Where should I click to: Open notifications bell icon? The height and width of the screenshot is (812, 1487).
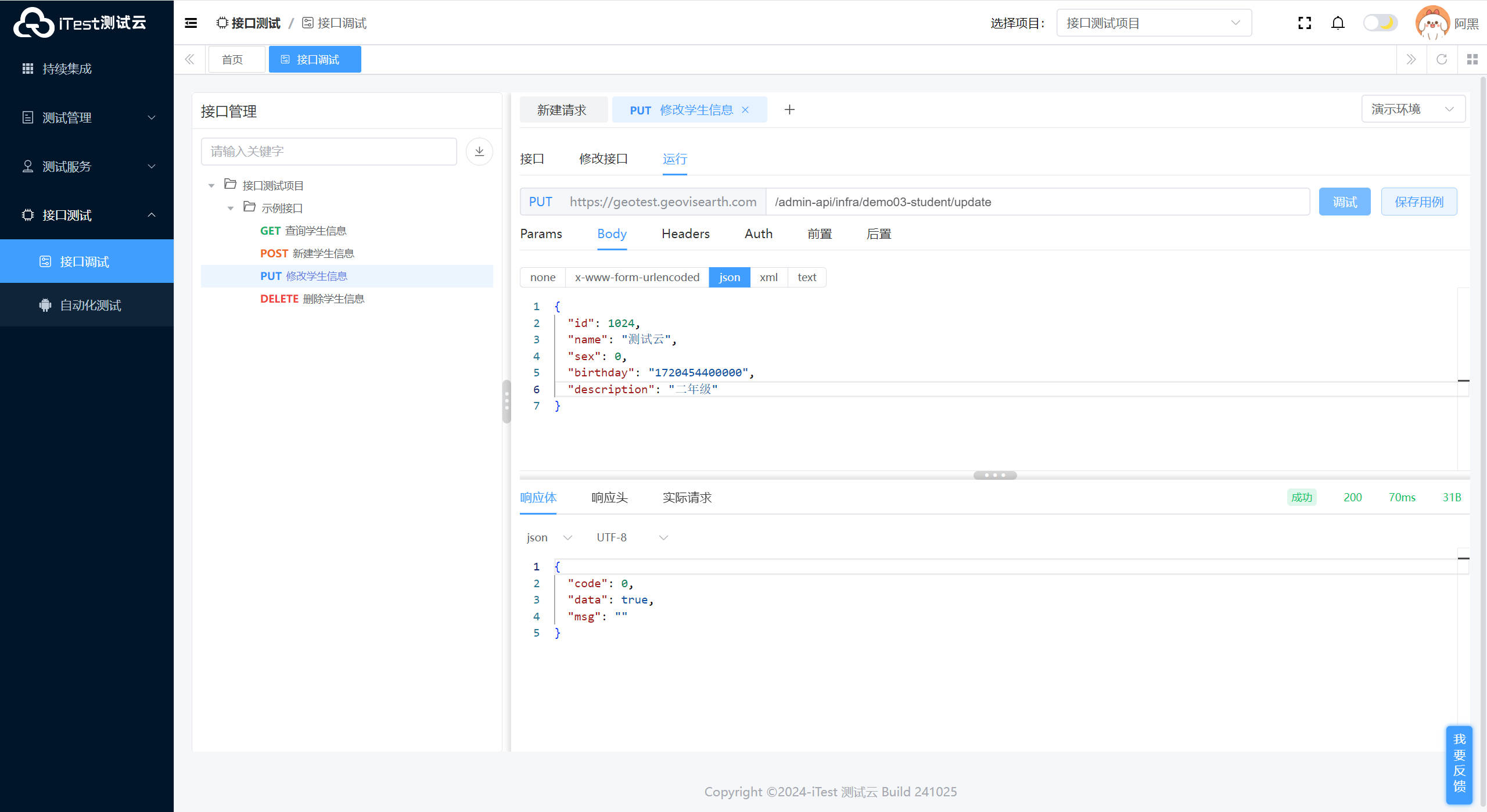click(1338, 23)
